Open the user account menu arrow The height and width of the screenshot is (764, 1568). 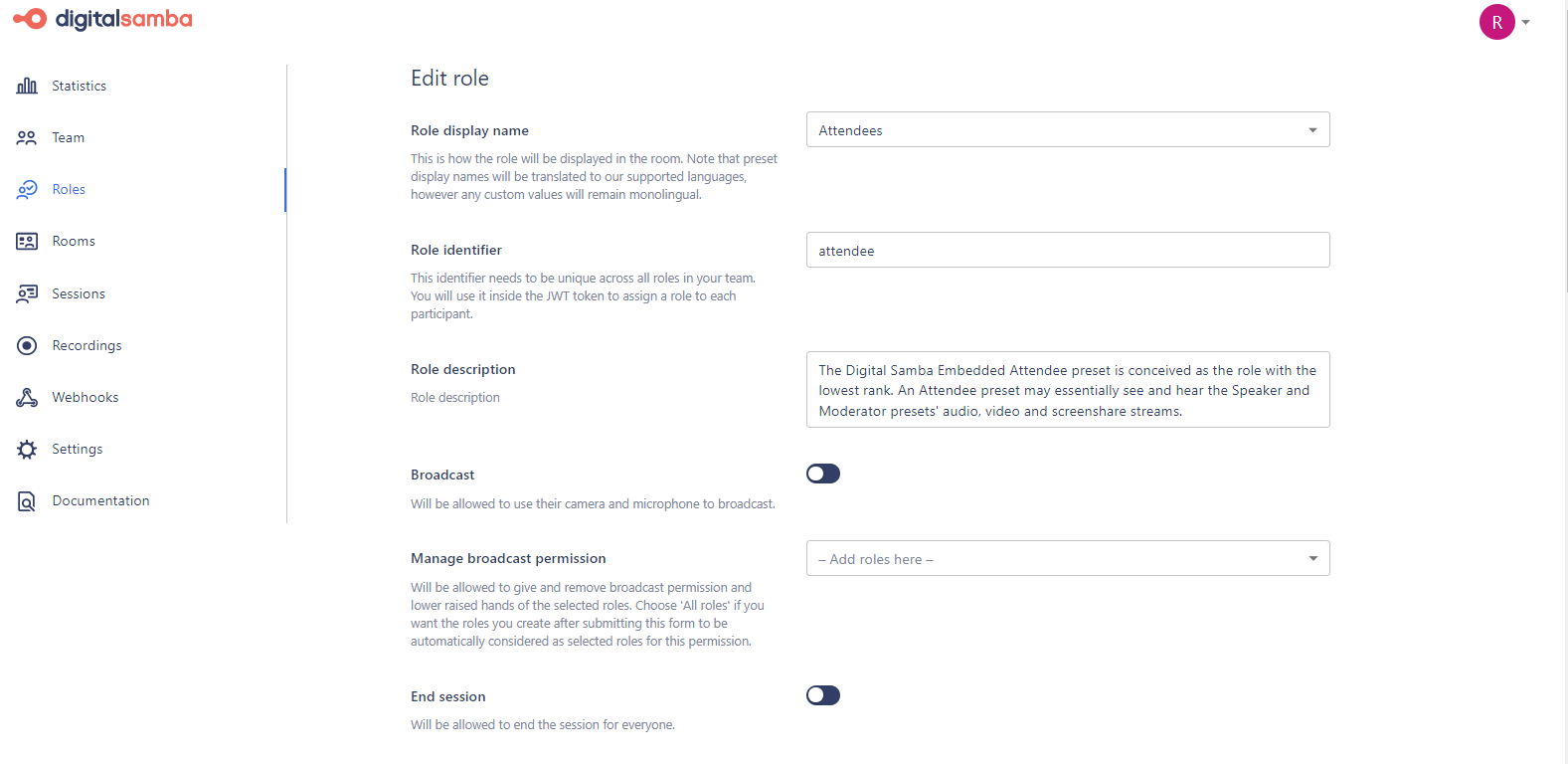(1526, 22)
